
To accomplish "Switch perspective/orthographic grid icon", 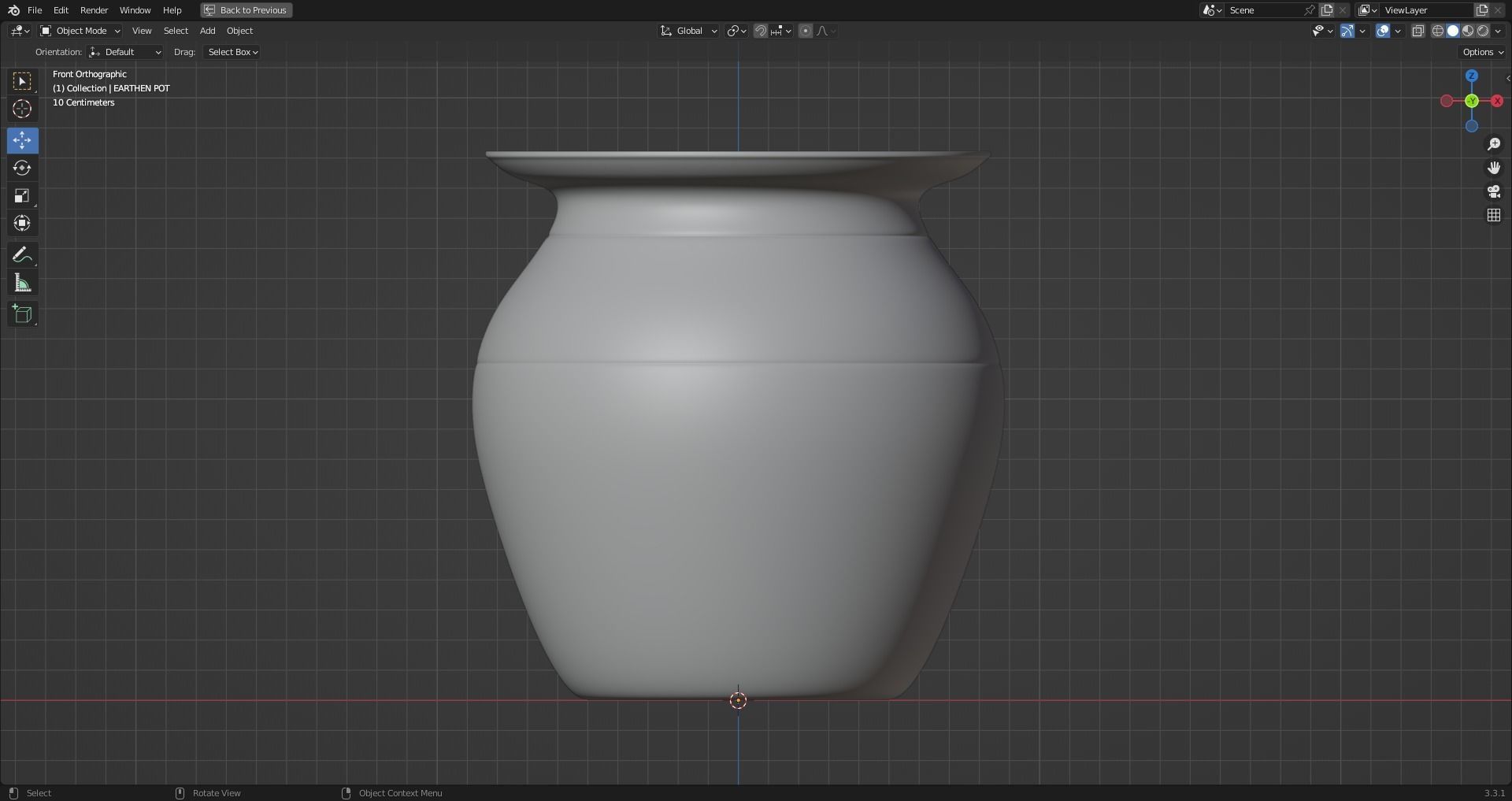I will point(1494,215).
